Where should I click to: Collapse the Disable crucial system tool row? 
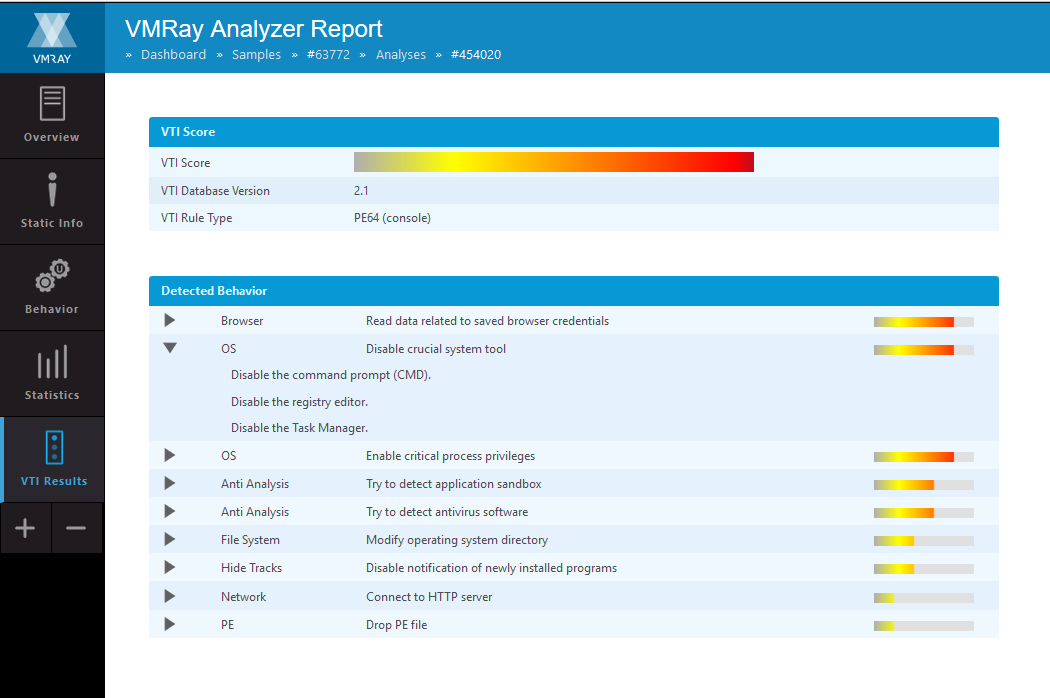170,348
